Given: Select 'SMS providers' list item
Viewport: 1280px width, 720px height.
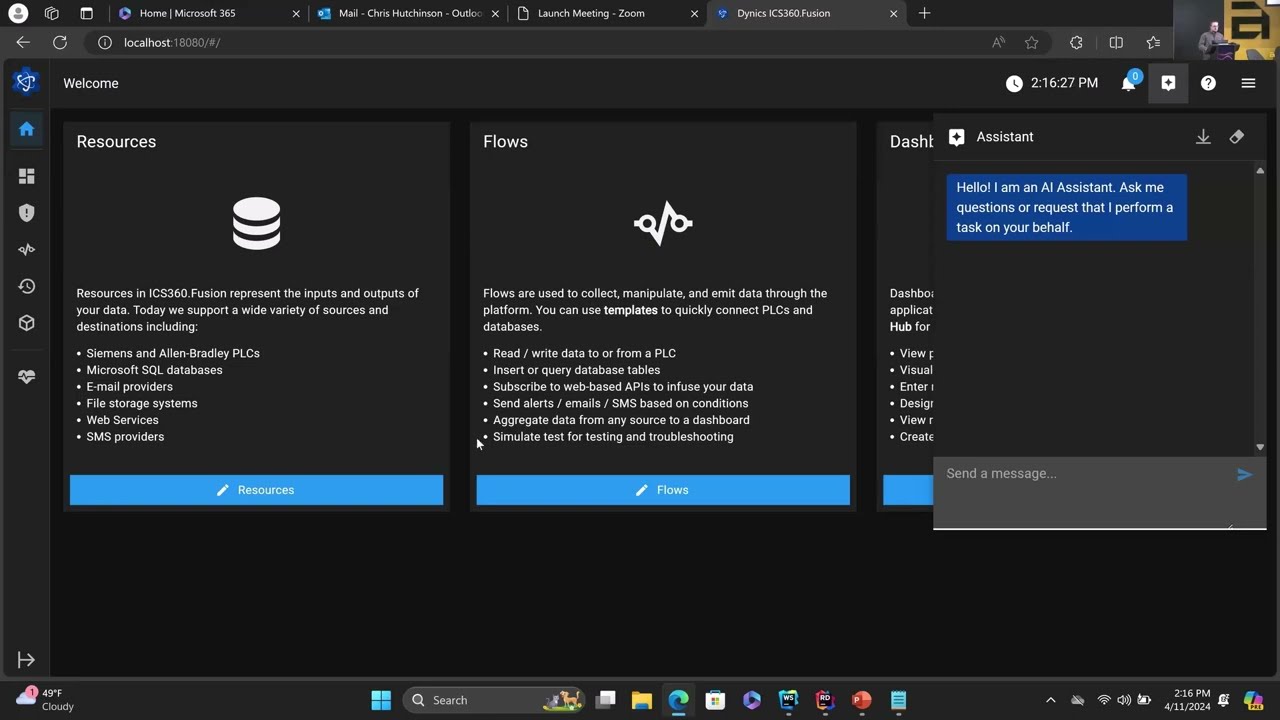Looking at the screenshot, I should (125, 437).
